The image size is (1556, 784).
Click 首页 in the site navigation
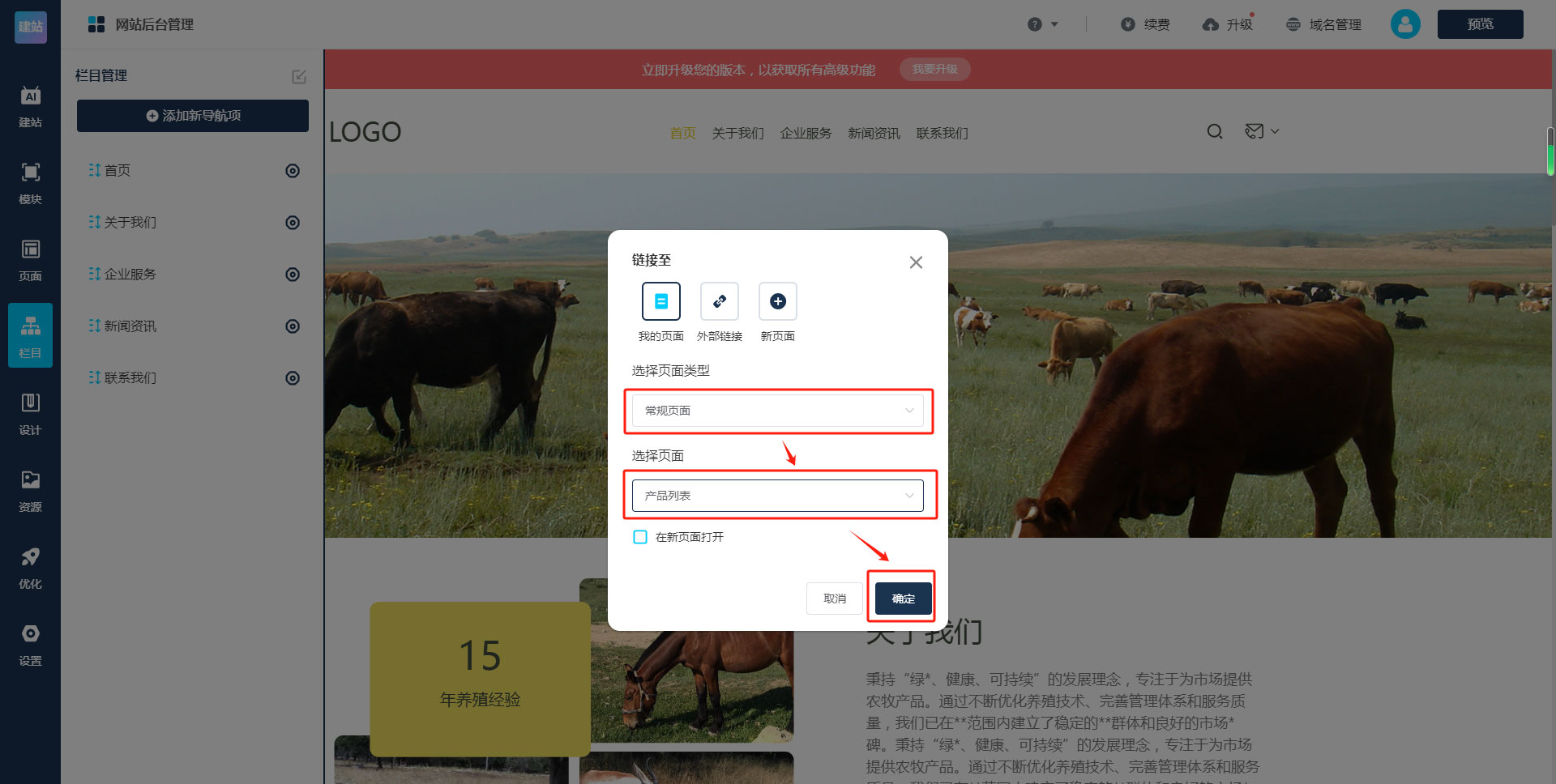(x=682, y=133)
